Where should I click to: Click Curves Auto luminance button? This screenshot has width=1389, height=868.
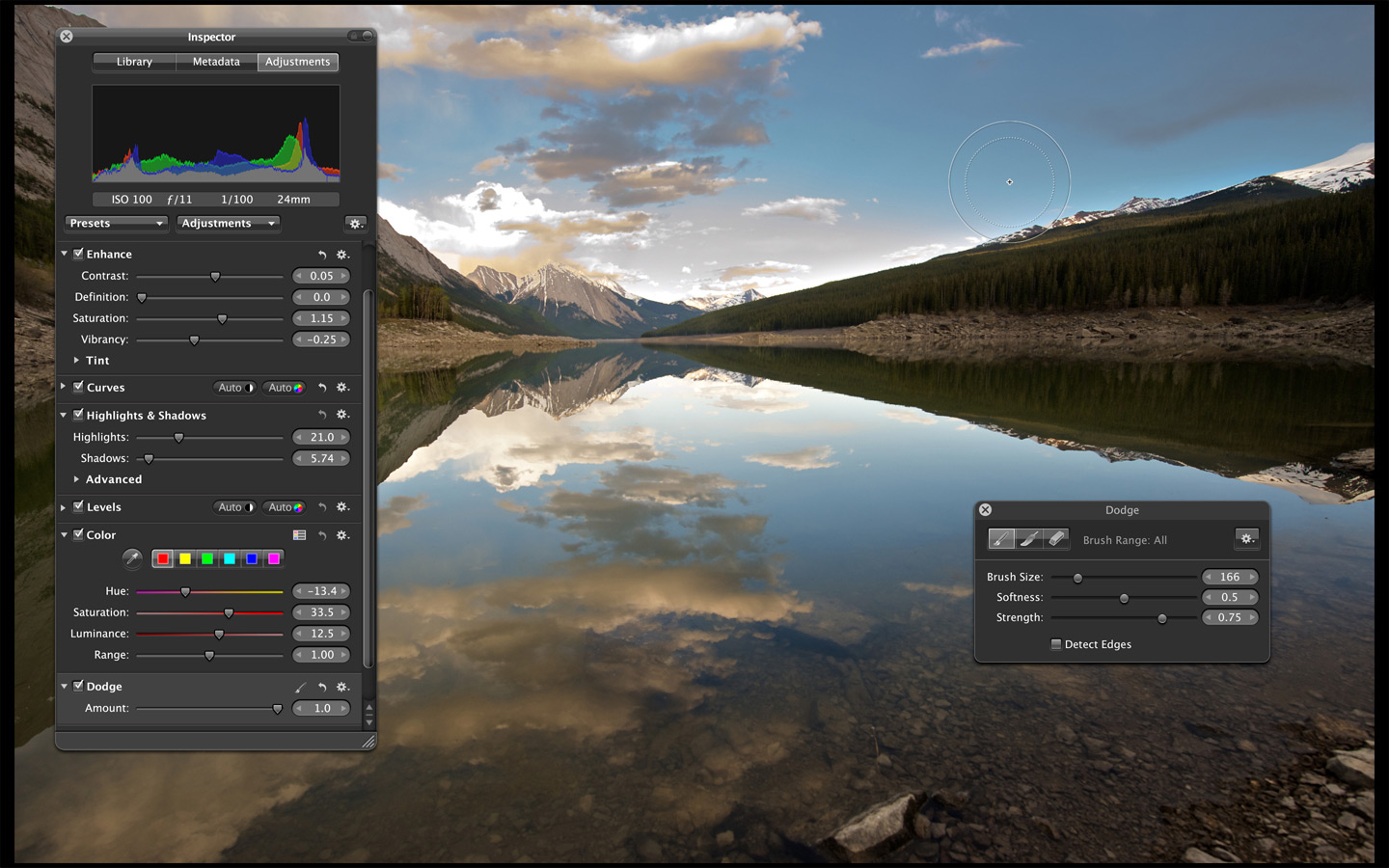coord(235,388)
